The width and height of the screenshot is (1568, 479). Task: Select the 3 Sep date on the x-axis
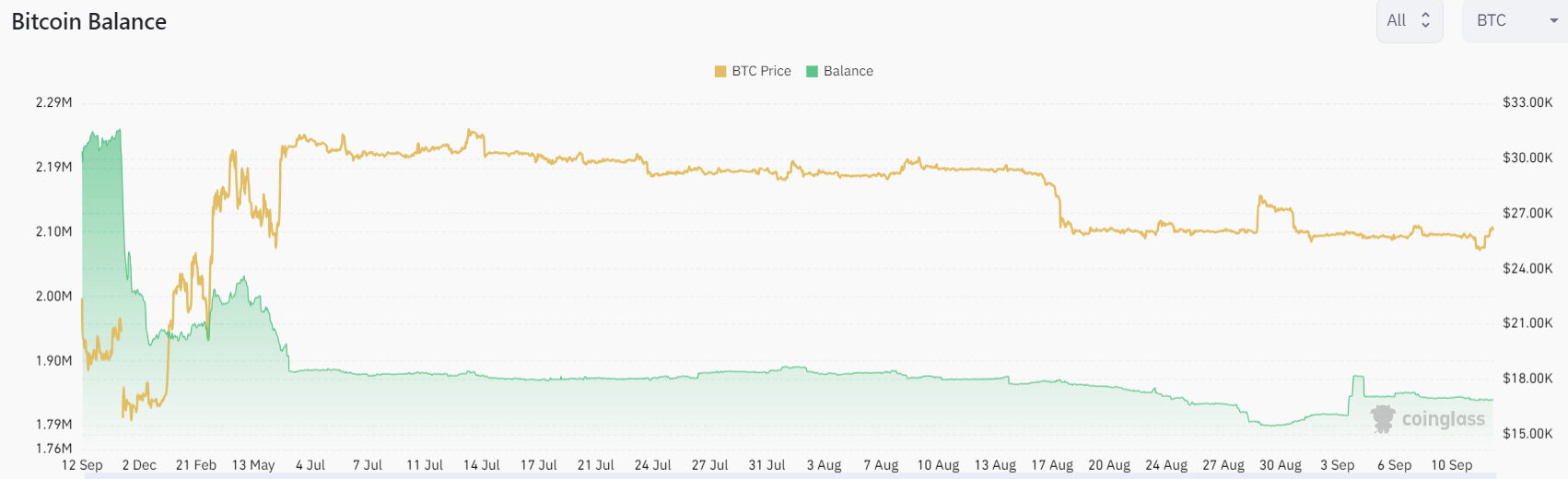pyautogui.click(x=1337, y=465)
